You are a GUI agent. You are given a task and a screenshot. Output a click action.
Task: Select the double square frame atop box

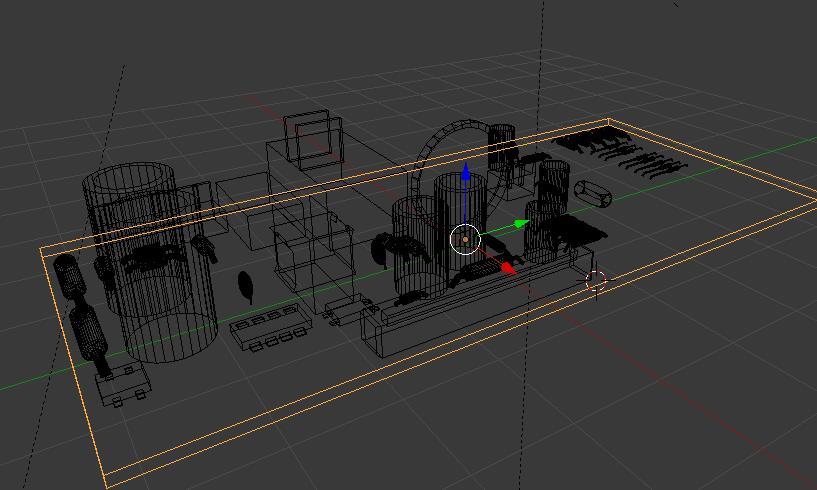(x=314, y=139)
